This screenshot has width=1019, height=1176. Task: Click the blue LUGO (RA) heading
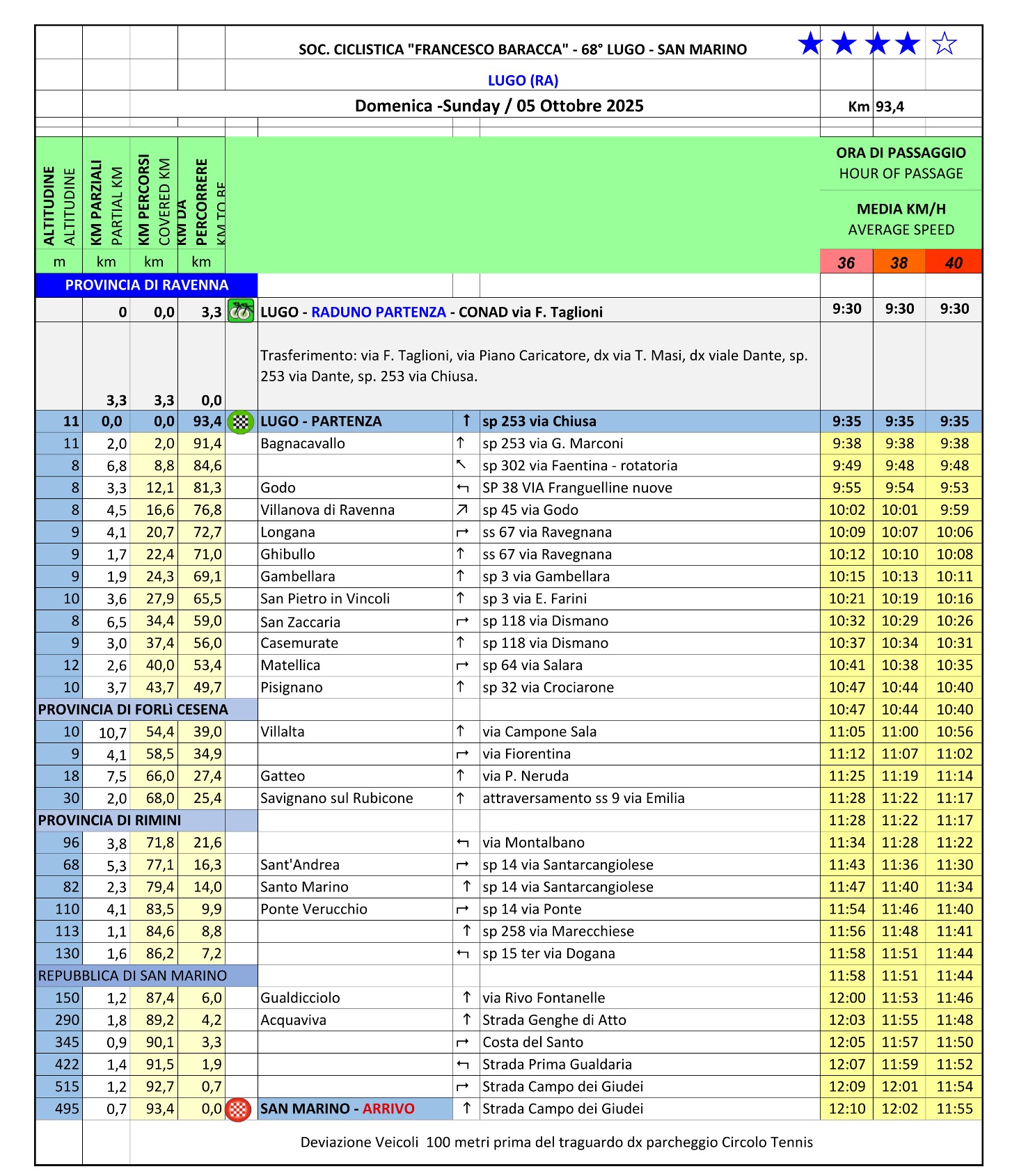[523, 80]
